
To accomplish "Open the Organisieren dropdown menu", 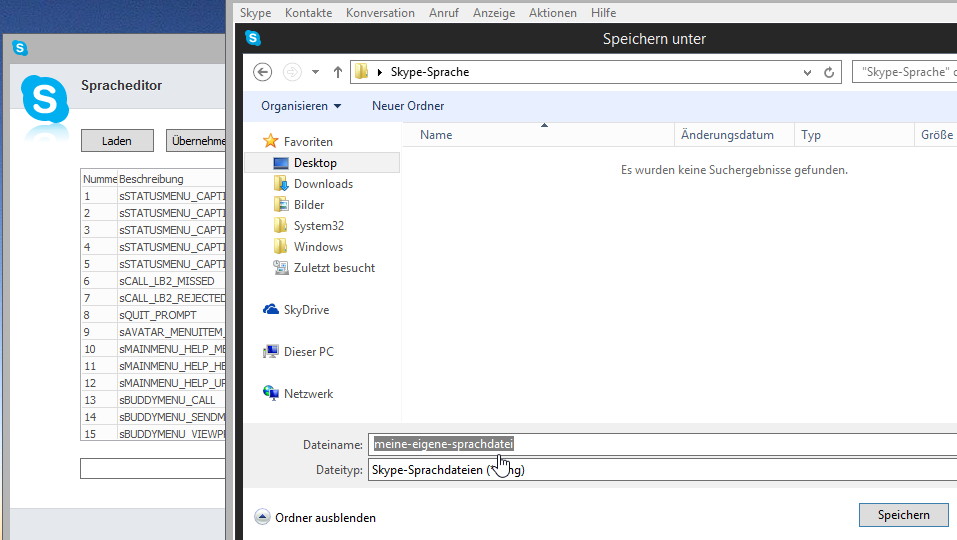I will coord(301,106).
